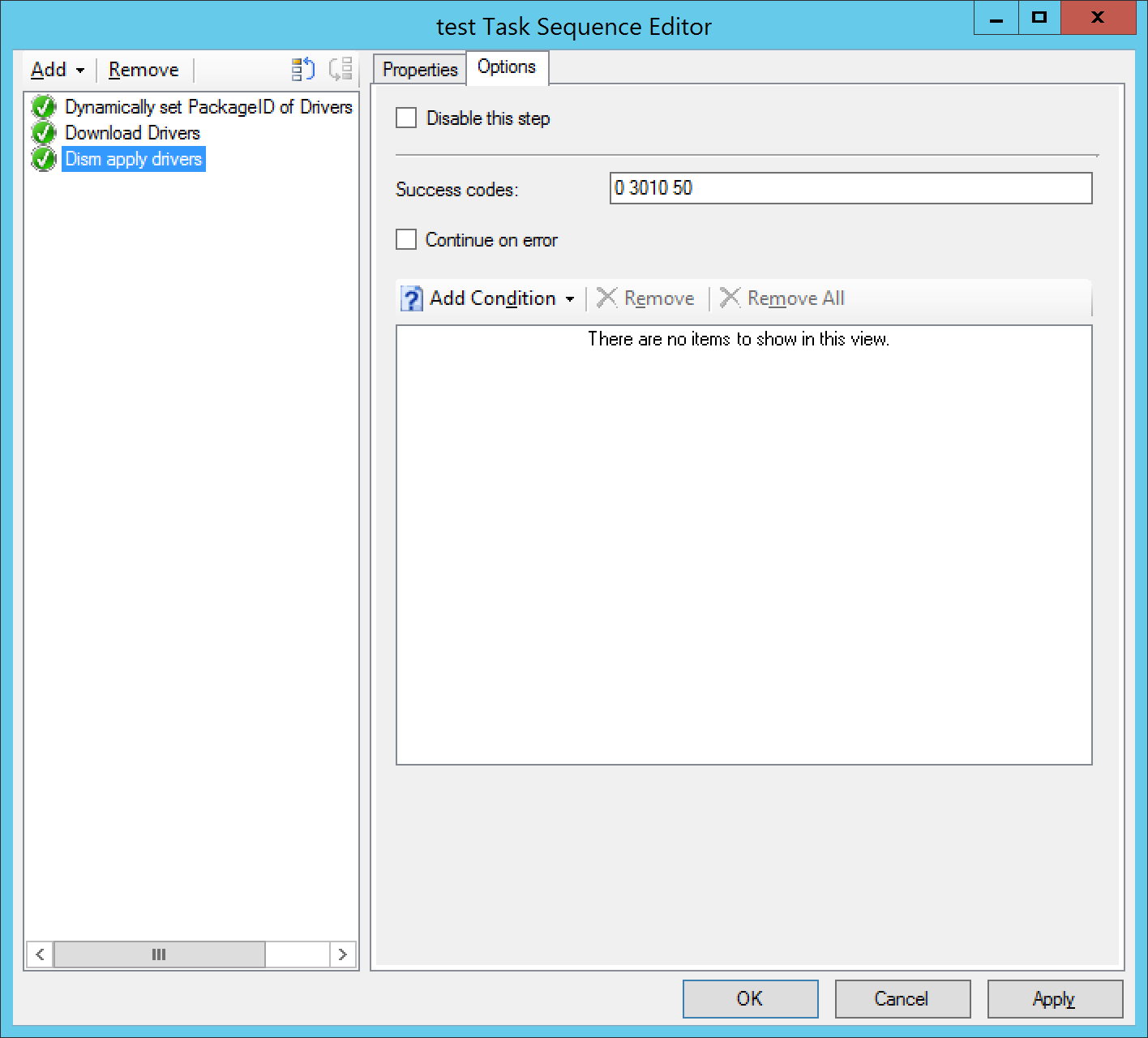Viewport: 1148px width, 1038px height.
Task: Click the Success codes input field
Action: (x=850, y=188)
